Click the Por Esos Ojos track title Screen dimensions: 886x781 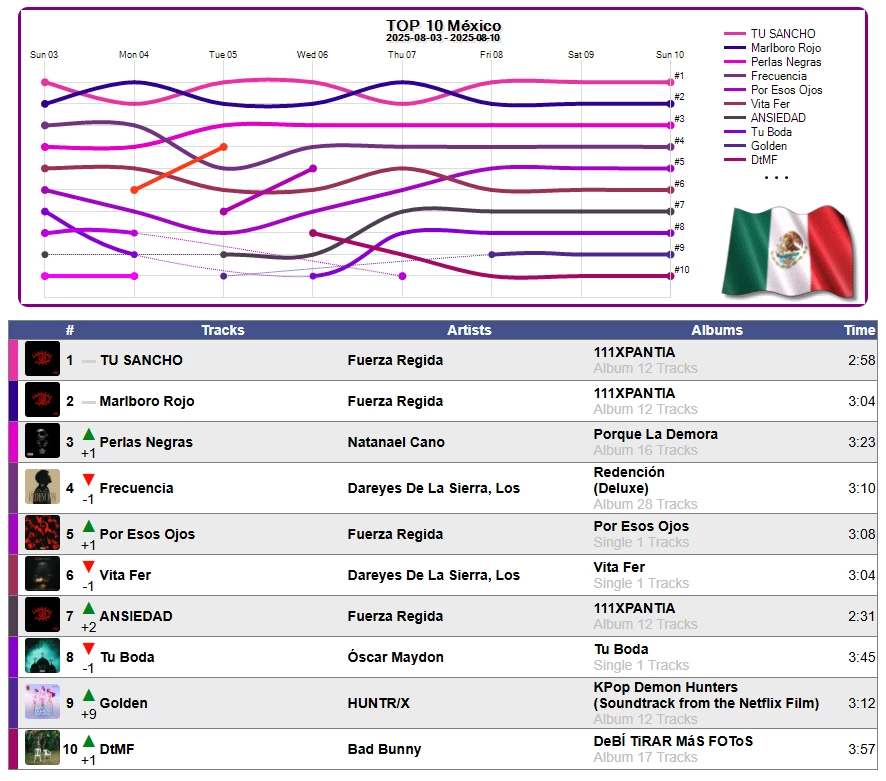click(147, 534)
